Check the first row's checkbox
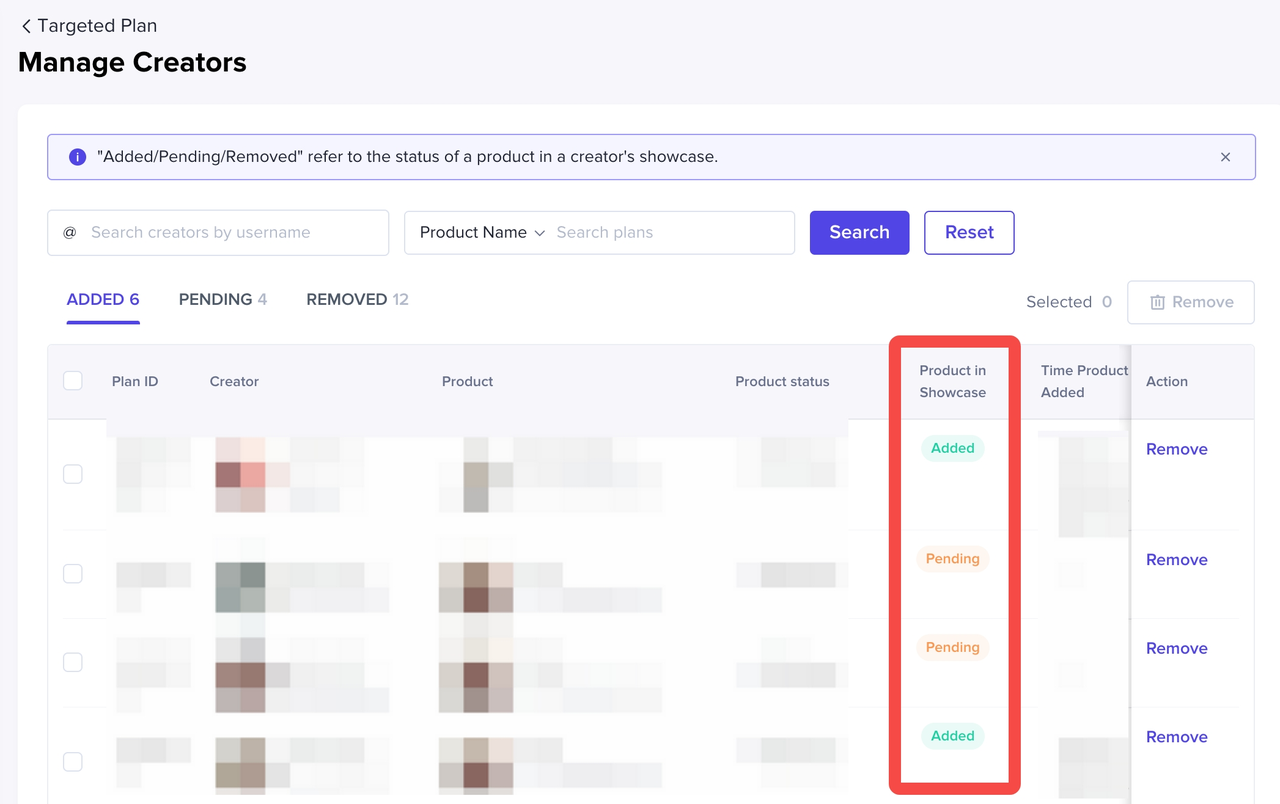This screenshot has width=1280, height=804. click(73, 474)
